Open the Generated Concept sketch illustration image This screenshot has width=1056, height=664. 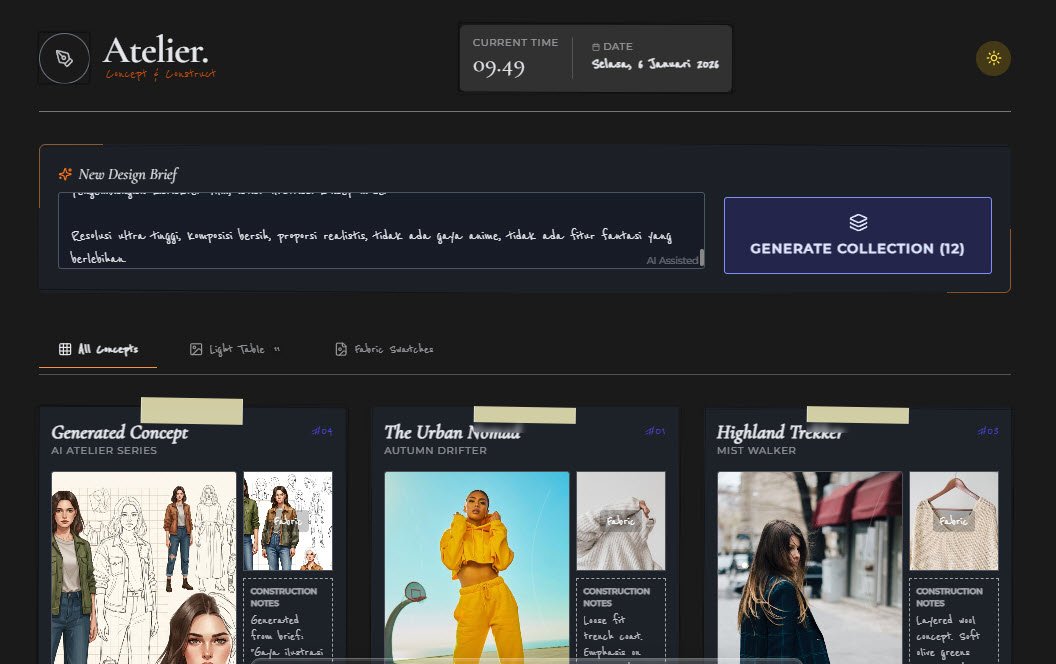pyautogui.click(x=144, y=568)
